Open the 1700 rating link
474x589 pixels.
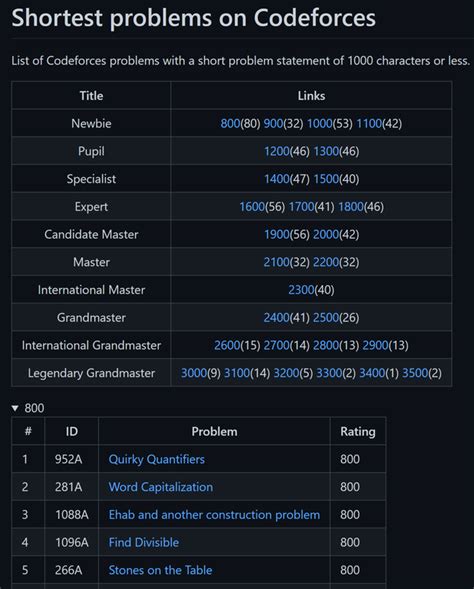301,207
